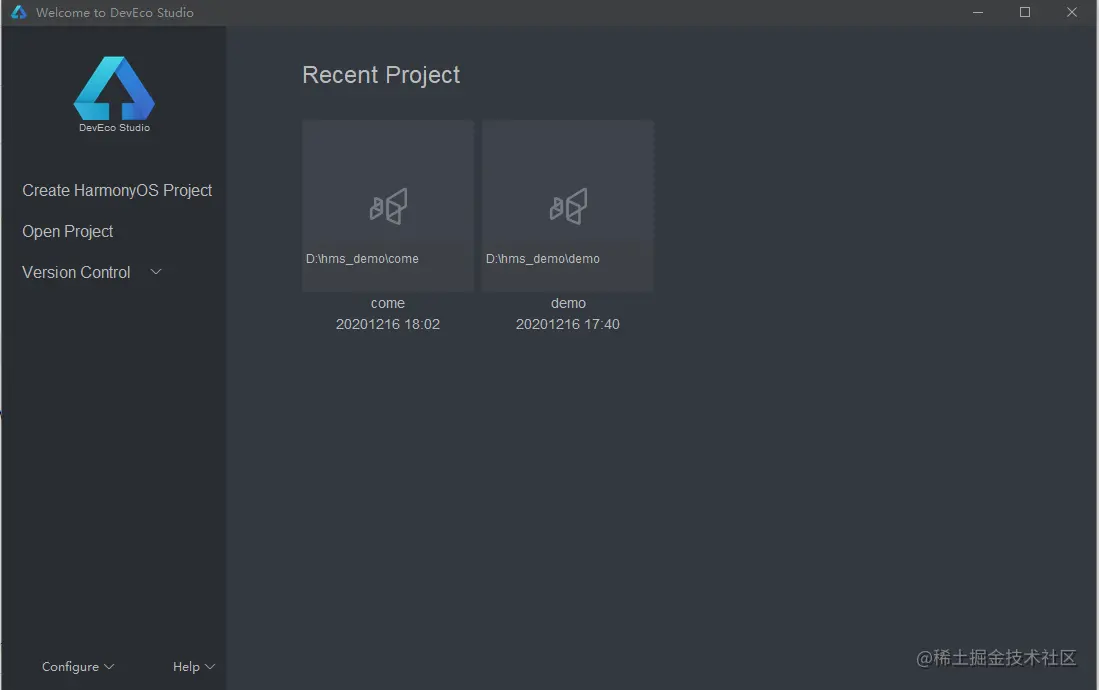Choose Open Project in sidebar
Viewport: 1099px width, 690px height.
[x=67, y=231]
